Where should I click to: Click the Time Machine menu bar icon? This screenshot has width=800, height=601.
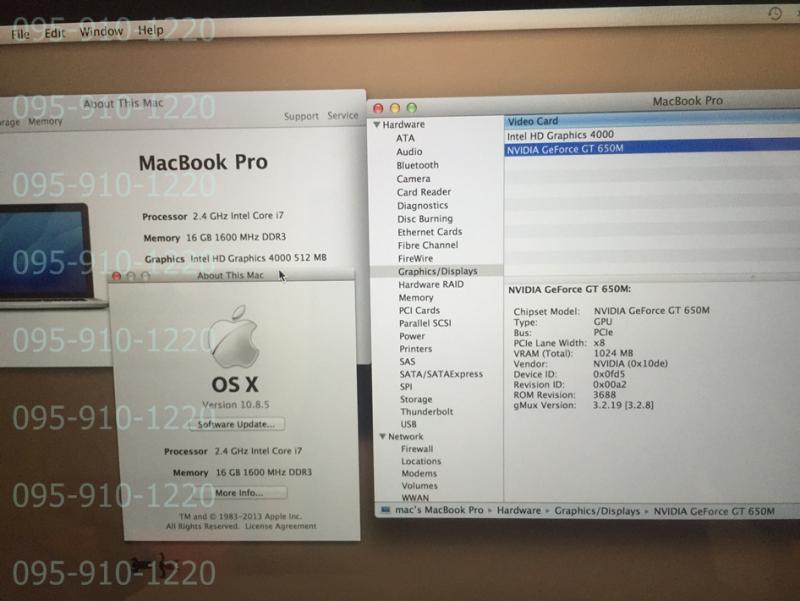[x=775, y=13]
